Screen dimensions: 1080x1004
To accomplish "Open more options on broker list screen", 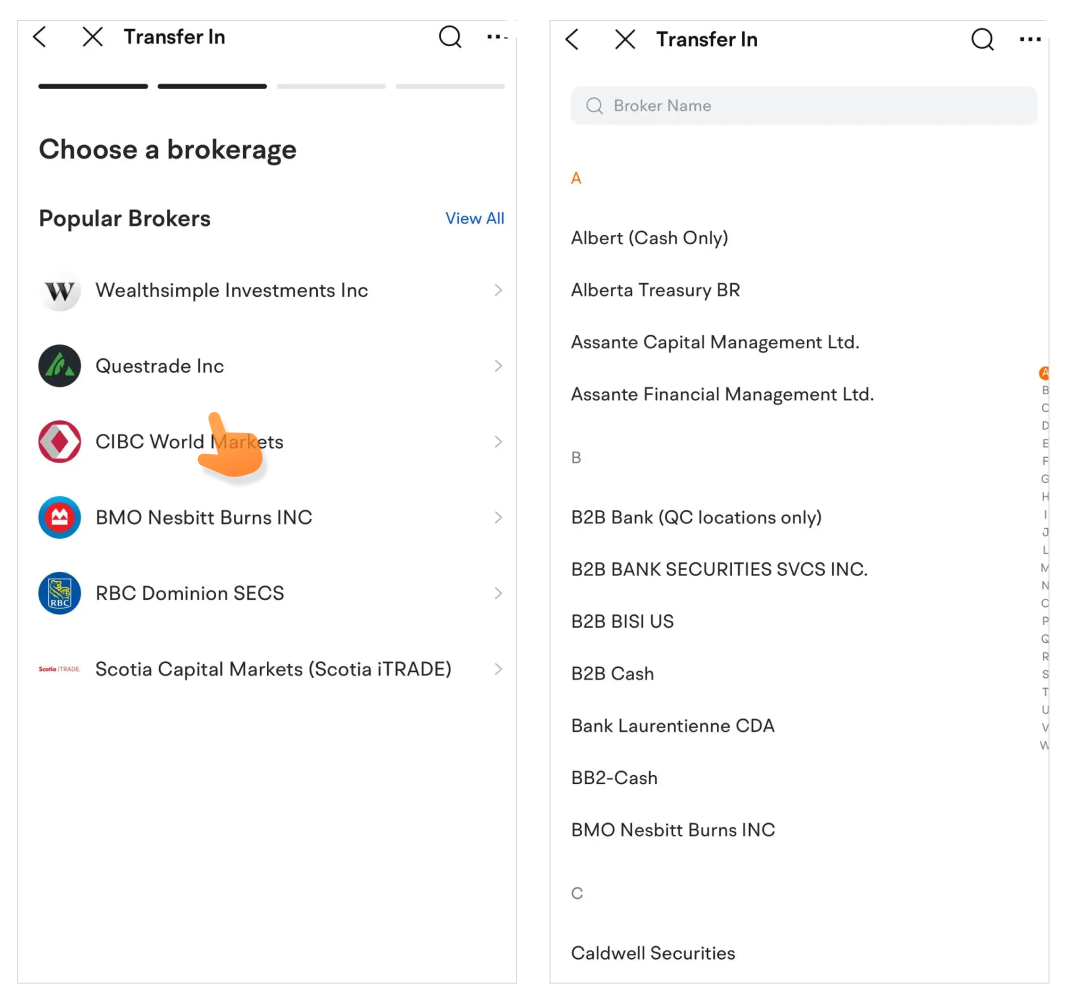I will pos(1029,40).
